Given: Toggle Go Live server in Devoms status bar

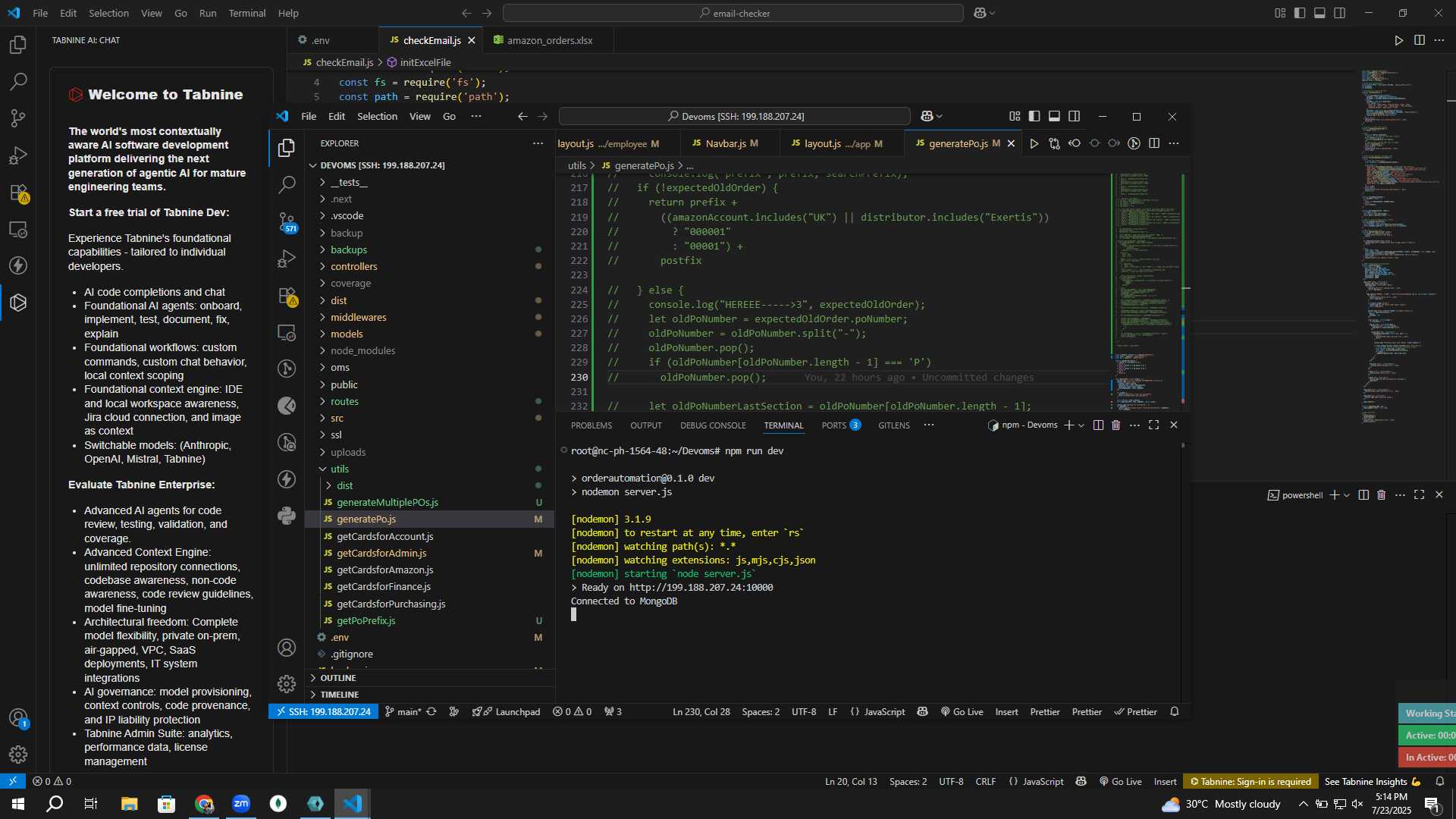Looking at the screenshot, I should point(962,712).
